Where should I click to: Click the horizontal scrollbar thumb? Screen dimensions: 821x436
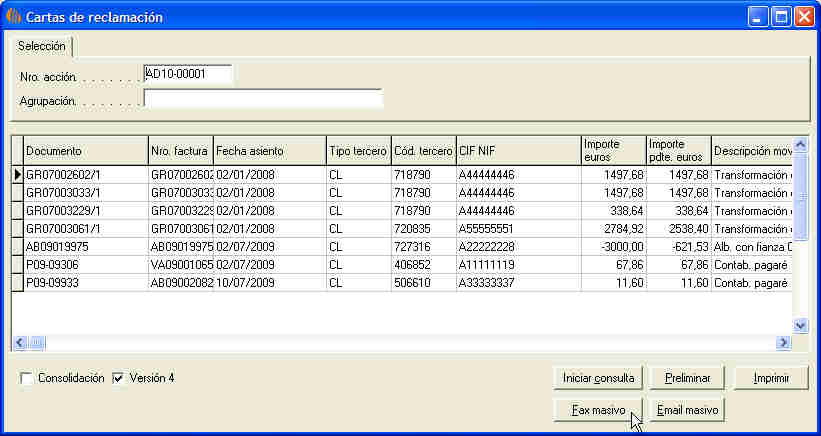[37, 343]
